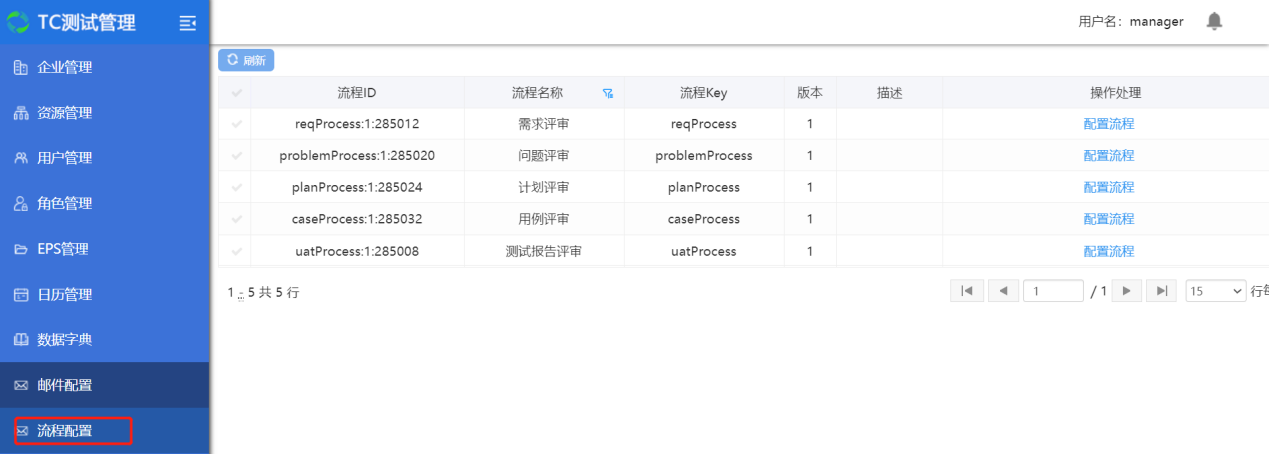Screen dimensions: 1269x454
Task: Open 配置流程 for the uatProcess row
Action: [x=1108, y=251]
